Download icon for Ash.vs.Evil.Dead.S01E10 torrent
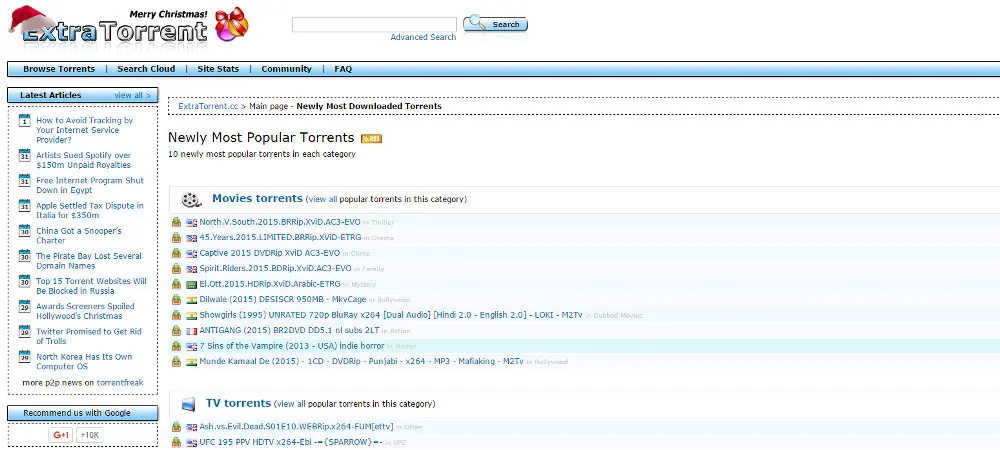 (177, 427)
